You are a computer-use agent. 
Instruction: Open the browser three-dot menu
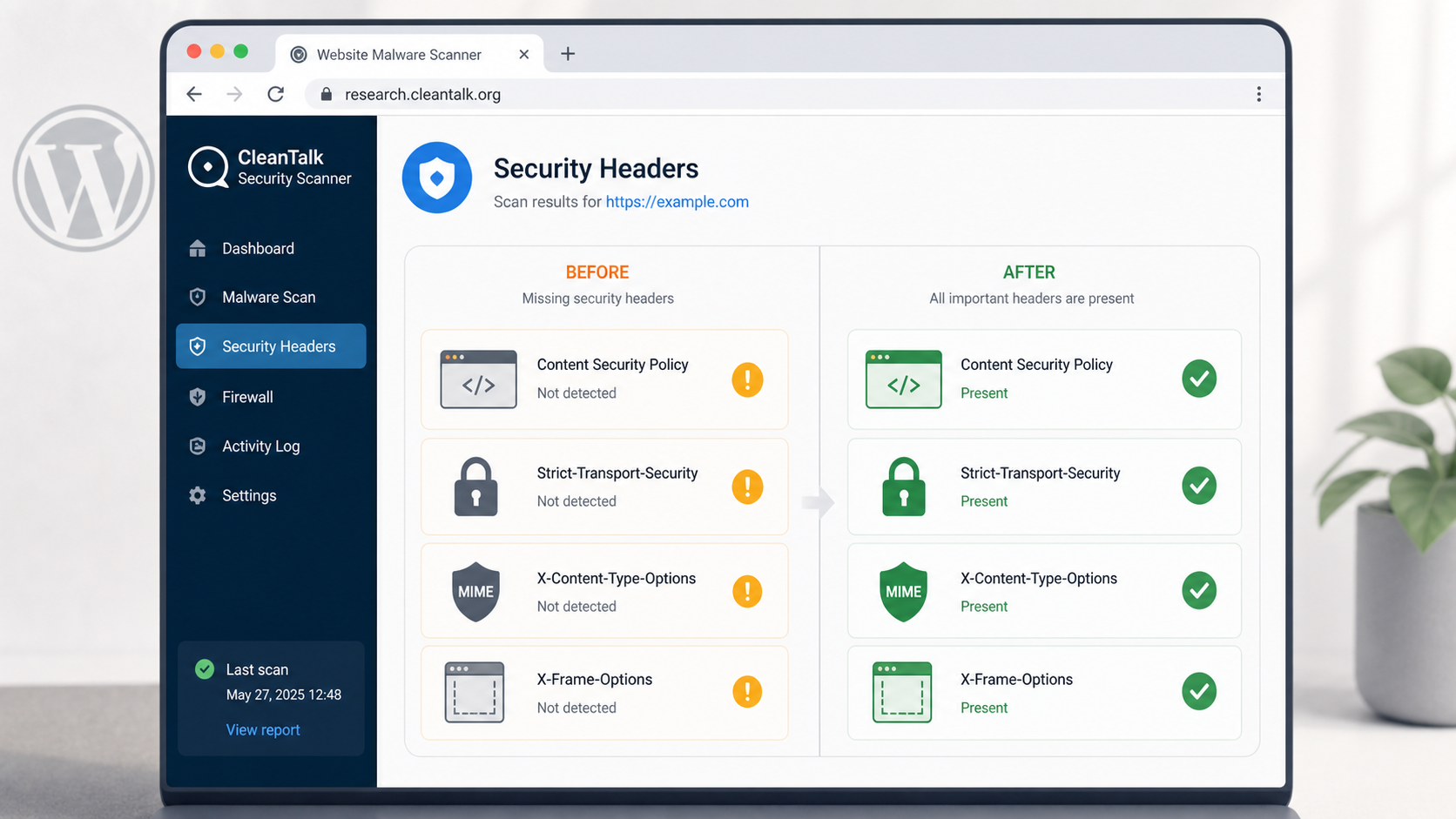[x=1258, y=94]
